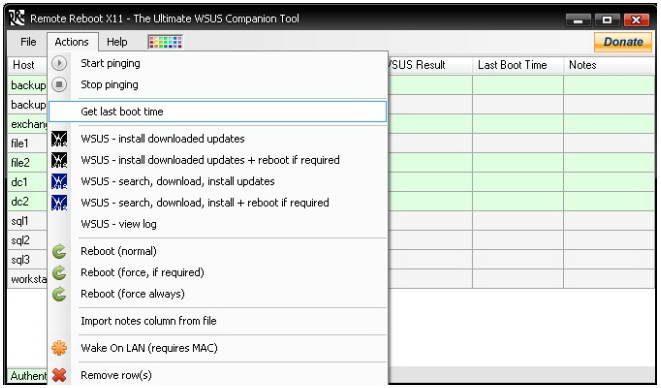The width and height of the screenshot is (661, 388).
Task: Maximize the Remote Reboot X11 window
Action: (607, 19)
